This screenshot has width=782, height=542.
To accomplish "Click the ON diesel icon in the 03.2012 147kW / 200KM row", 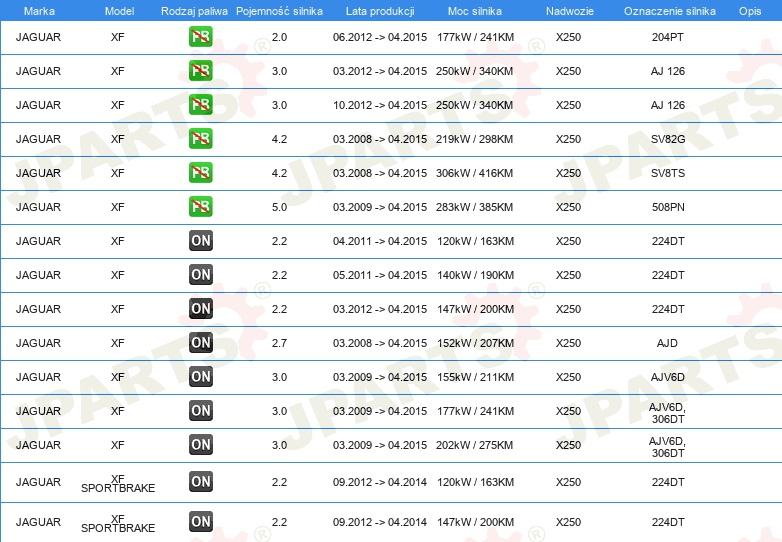I will 200,308.
